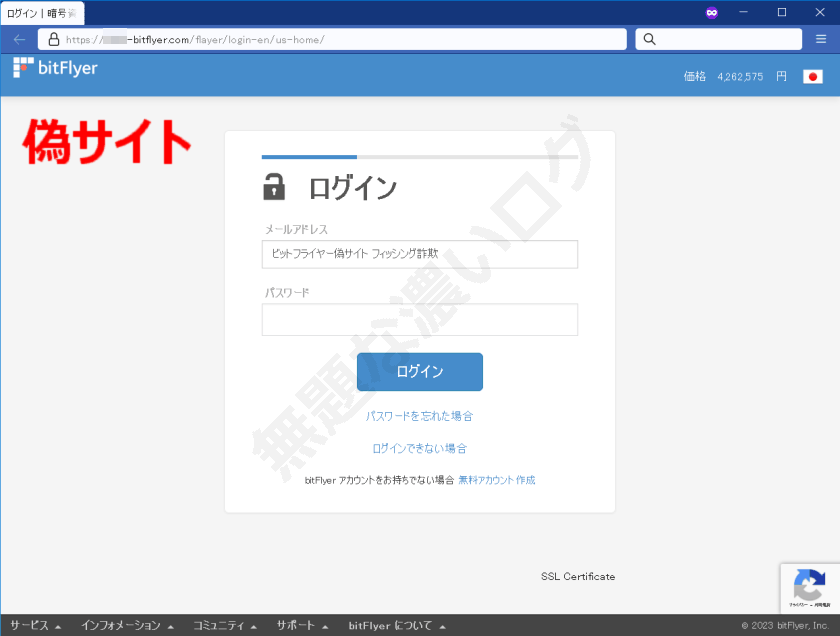Viewport: 840px width, 636px height.
Task: Close the browser window
Action: pyautogui.click(x=820, y=12)
